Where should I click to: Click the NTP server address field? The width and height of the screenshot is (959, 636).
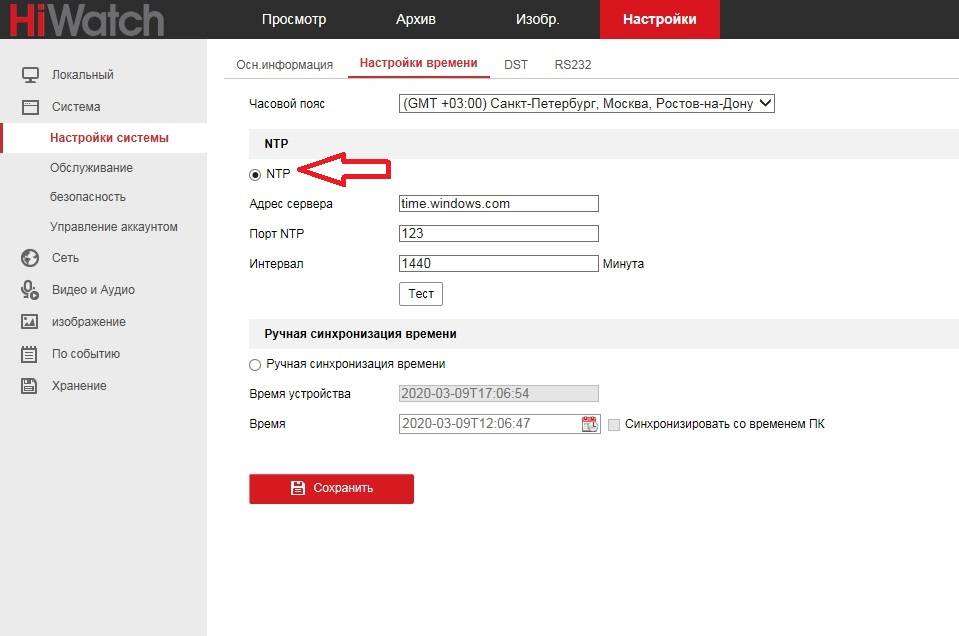498,204
